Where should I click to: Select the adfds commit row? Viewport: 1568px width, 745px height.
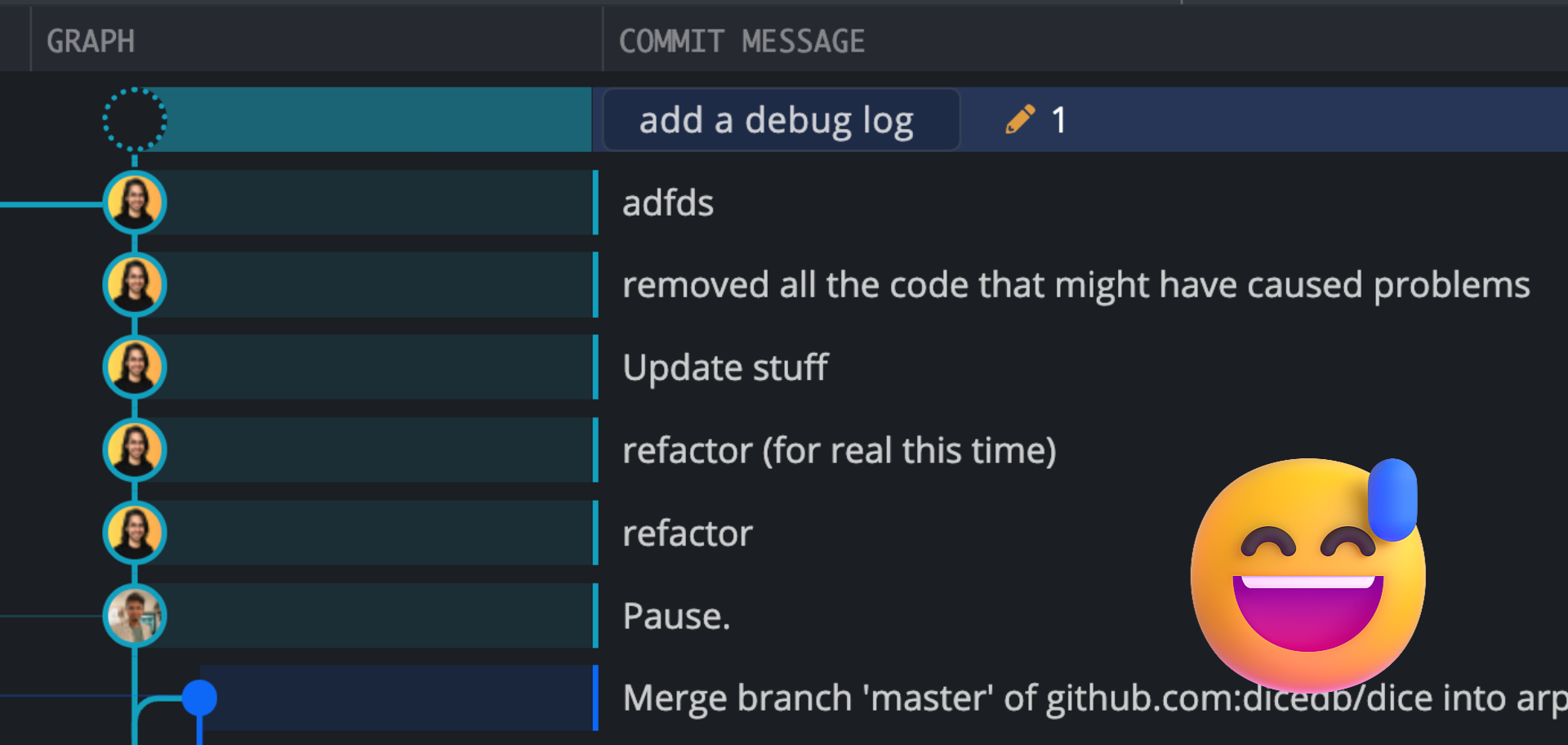[x=667, y=203]
